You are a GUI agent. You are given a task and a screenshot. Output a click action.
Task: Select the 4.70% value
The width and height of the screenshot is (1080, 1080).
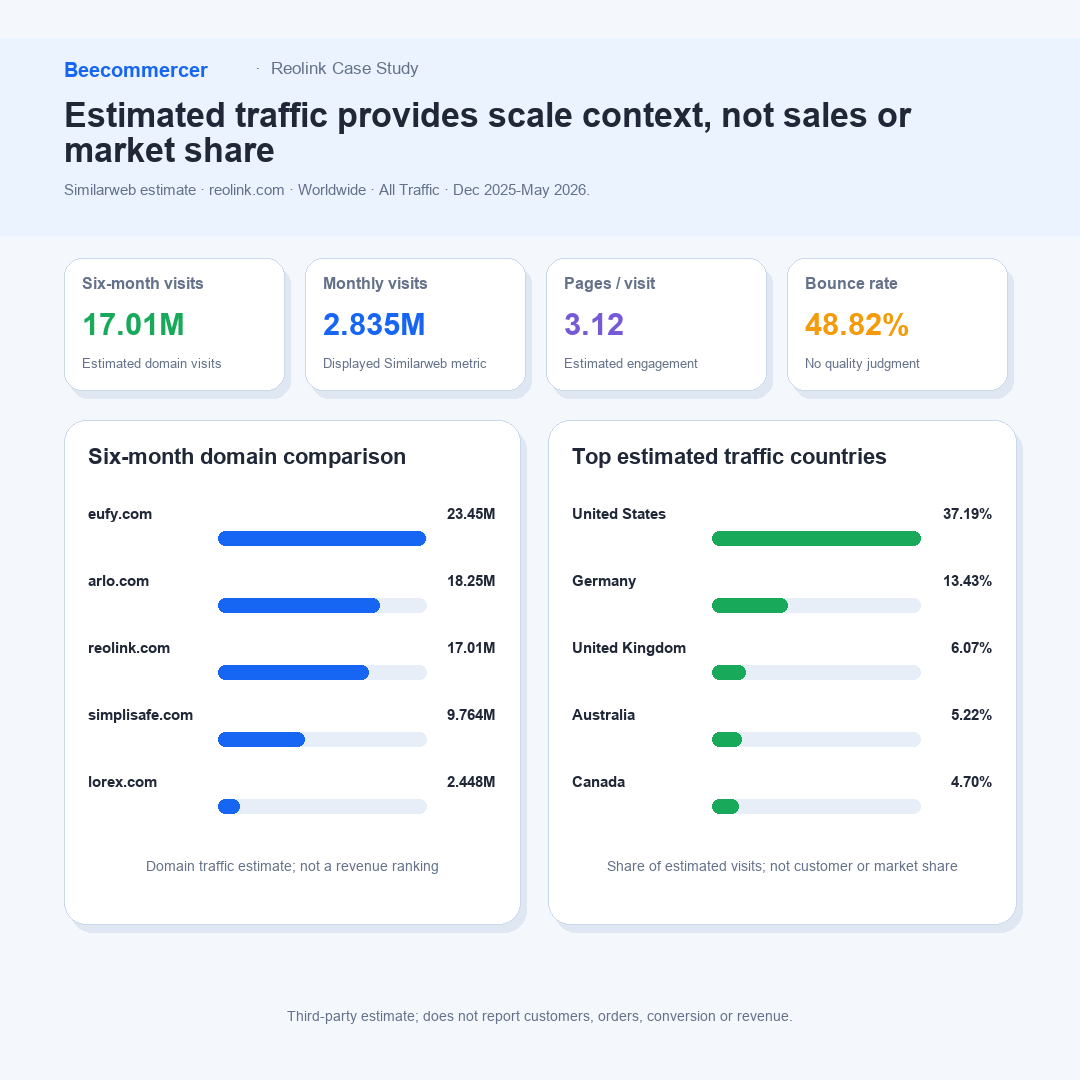tap(971, 782)
